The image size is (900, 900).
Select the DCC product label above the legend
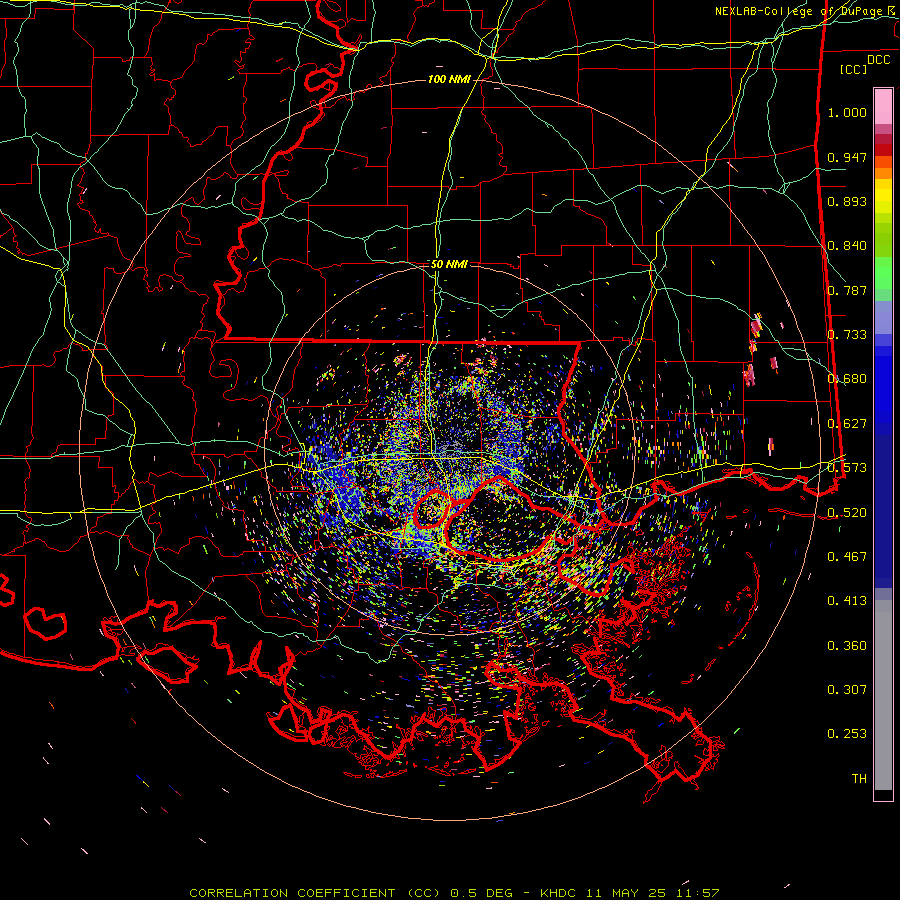tap(878, 60)
